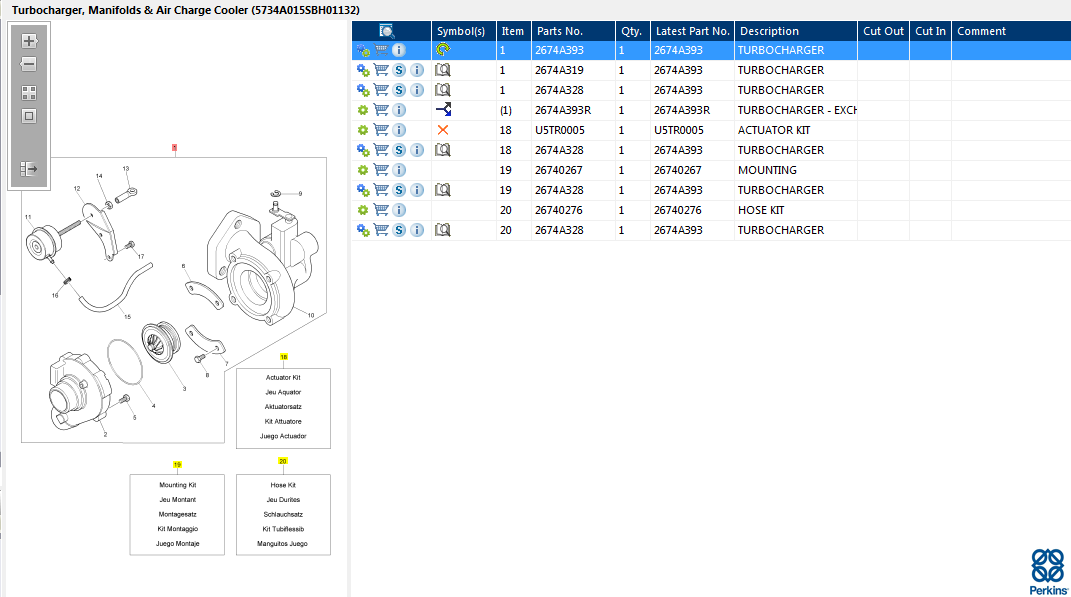Sort by the Symbol(s) column header

pyautogui.click(x=461, y=31)
